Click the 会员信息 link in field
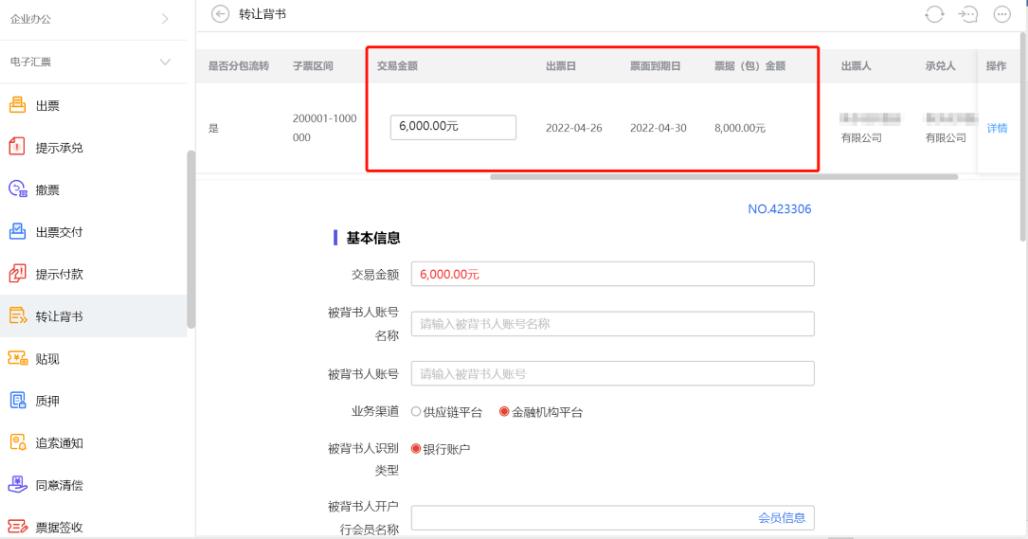Screen dimensions: 1028x539 (x=781, y=517)
